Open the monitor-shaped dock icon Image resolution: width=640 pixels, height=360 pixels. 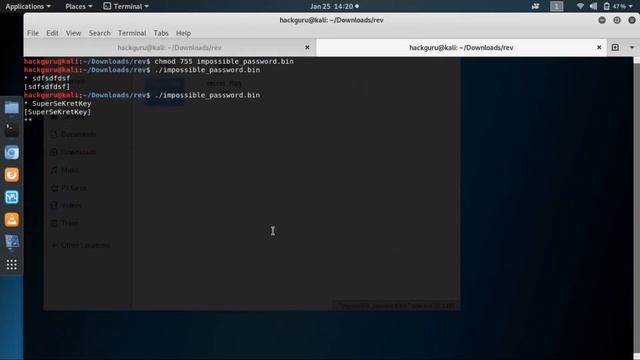11,242
